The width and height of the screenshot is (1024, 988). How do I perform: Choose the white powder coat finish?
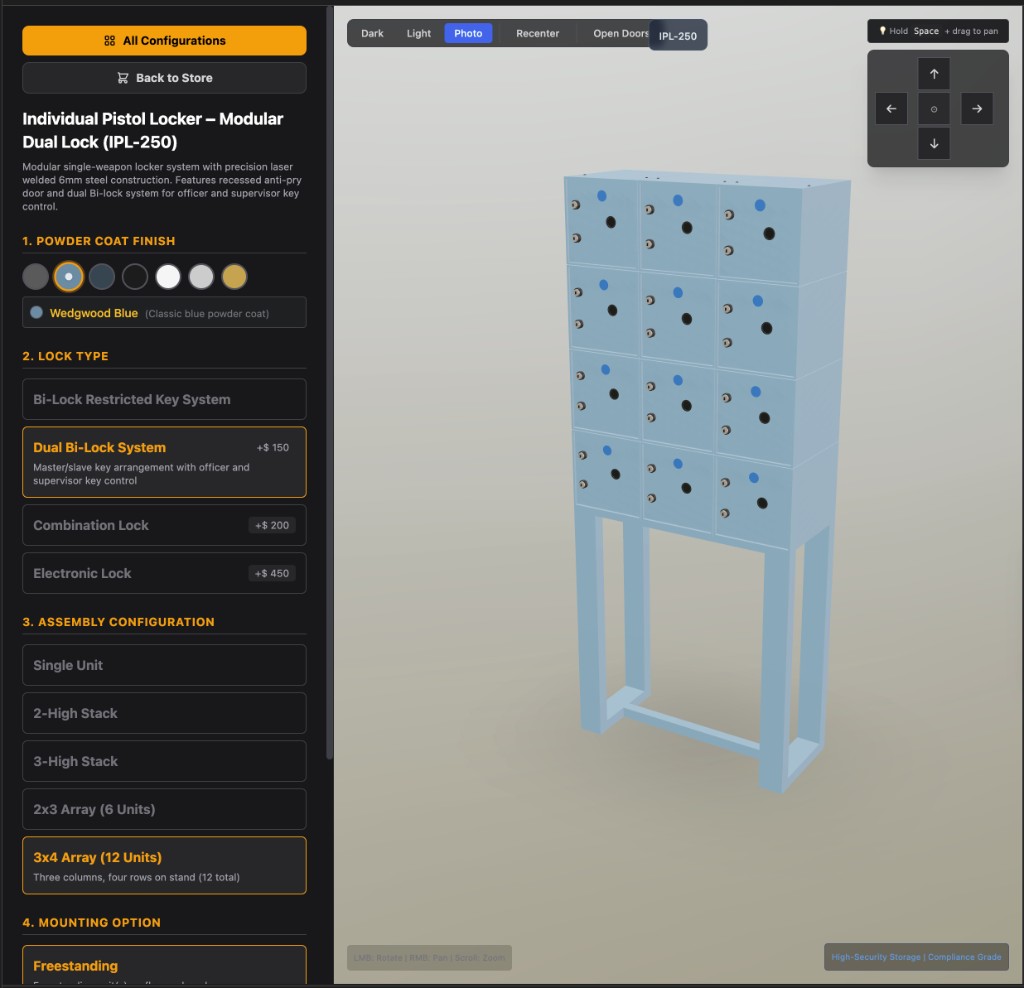pyautogui.click(x=168, y=277)
